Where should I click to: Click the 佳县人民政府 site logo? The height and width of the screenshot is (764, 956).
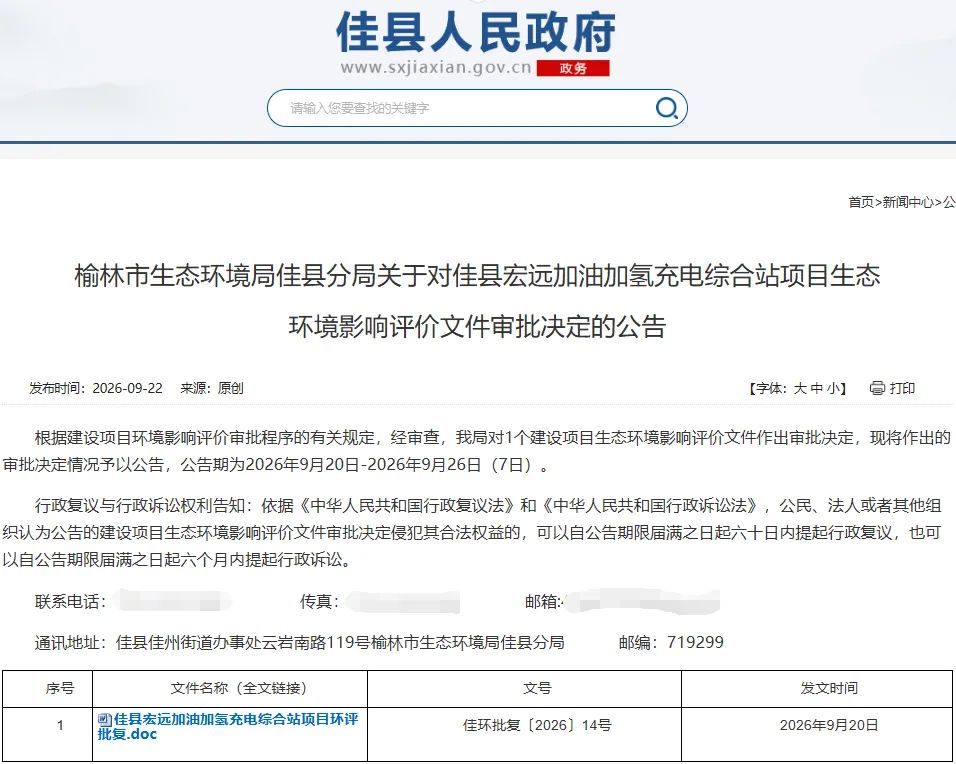coord(476,32)
